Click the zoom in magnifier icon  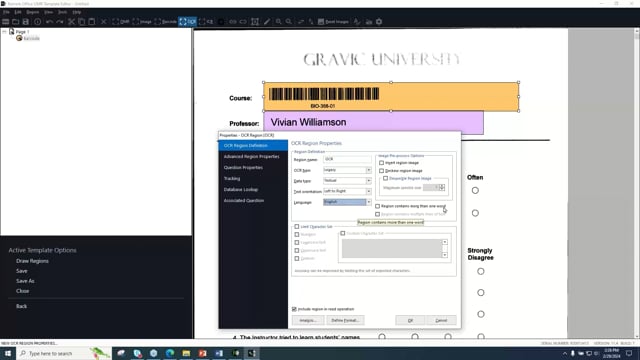[278, 22]
